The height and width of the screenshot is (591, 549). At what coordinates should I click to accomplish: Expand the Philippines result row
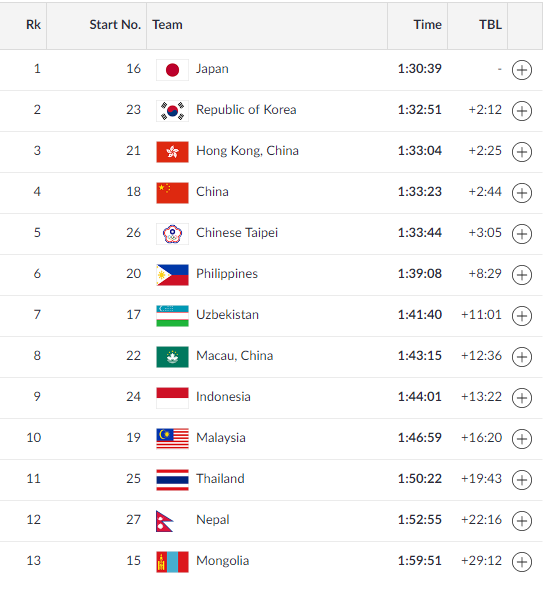[x=521, y=275]
